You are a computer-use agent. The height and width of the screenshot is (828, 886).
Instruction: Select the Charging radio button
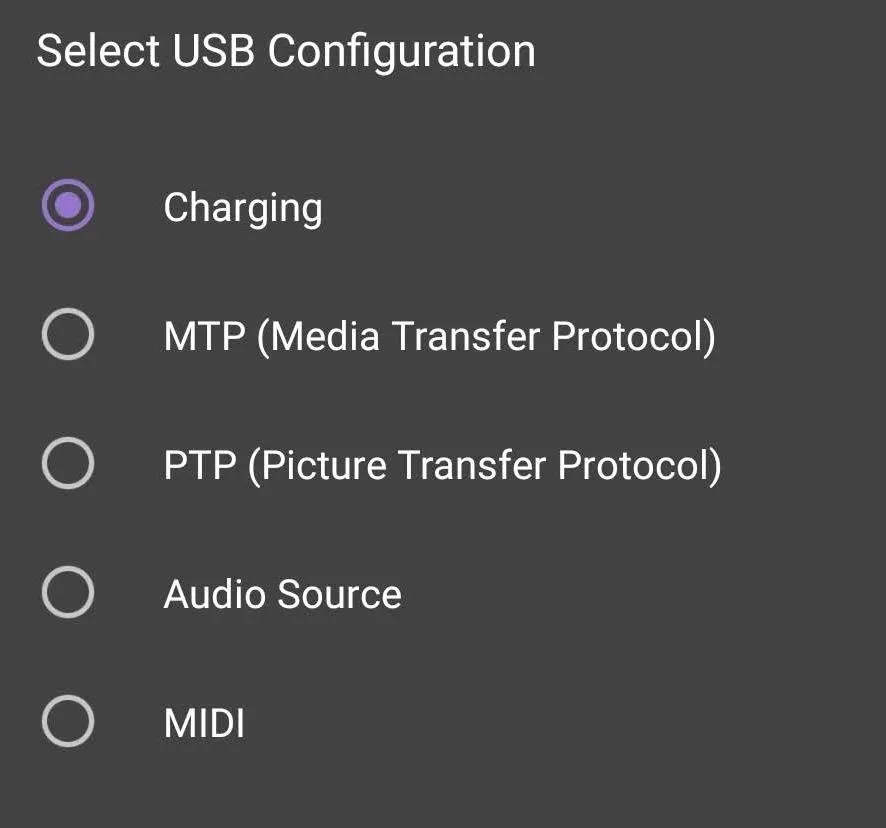coord(68,205)
